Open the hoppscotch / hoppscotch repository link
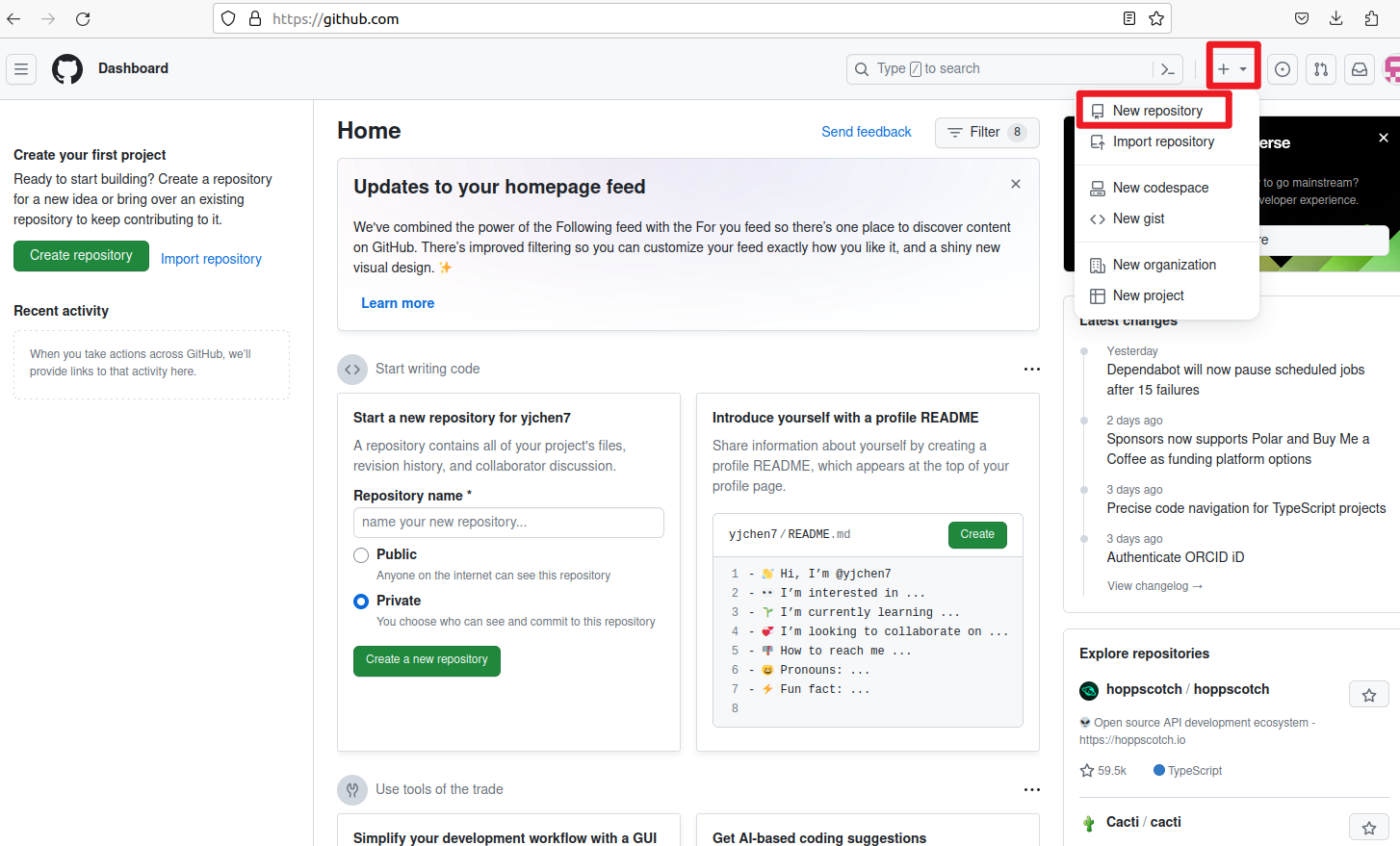This screenshot has height=846, width=1400. pyautogui.click(x=1187, y=689)
